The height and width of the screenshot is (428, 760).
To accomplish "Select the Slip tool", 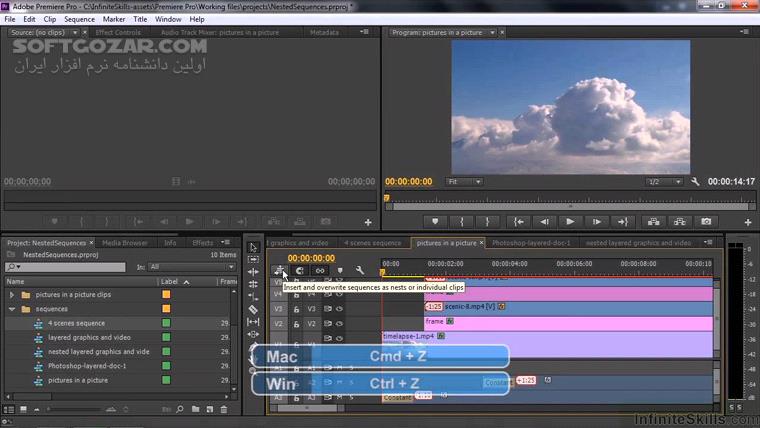I will click(x=253, y=322).
